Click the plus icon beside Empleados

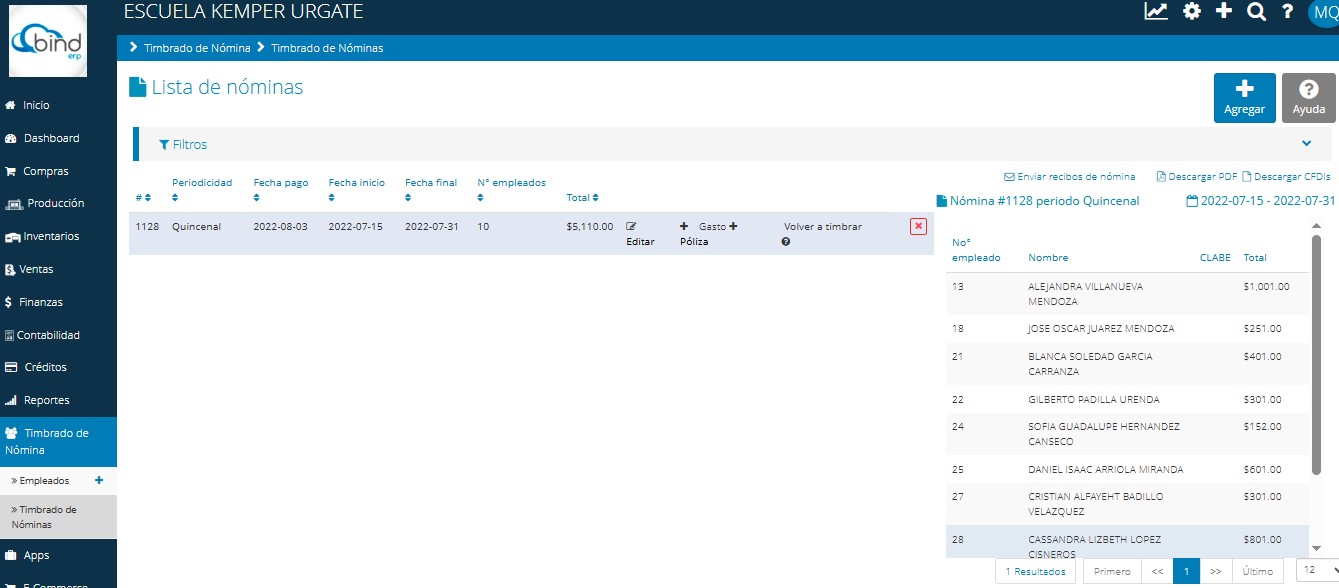pos(98,480)
